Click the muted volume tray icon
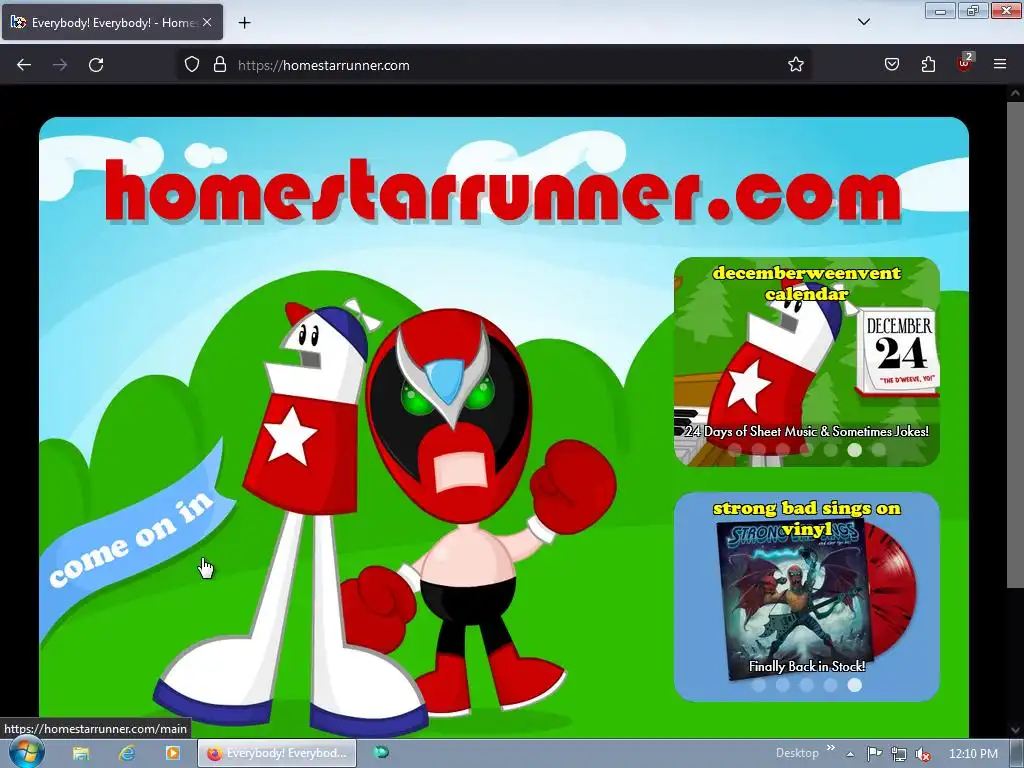Screen dimensions: 1024x768 pos(923,754)
